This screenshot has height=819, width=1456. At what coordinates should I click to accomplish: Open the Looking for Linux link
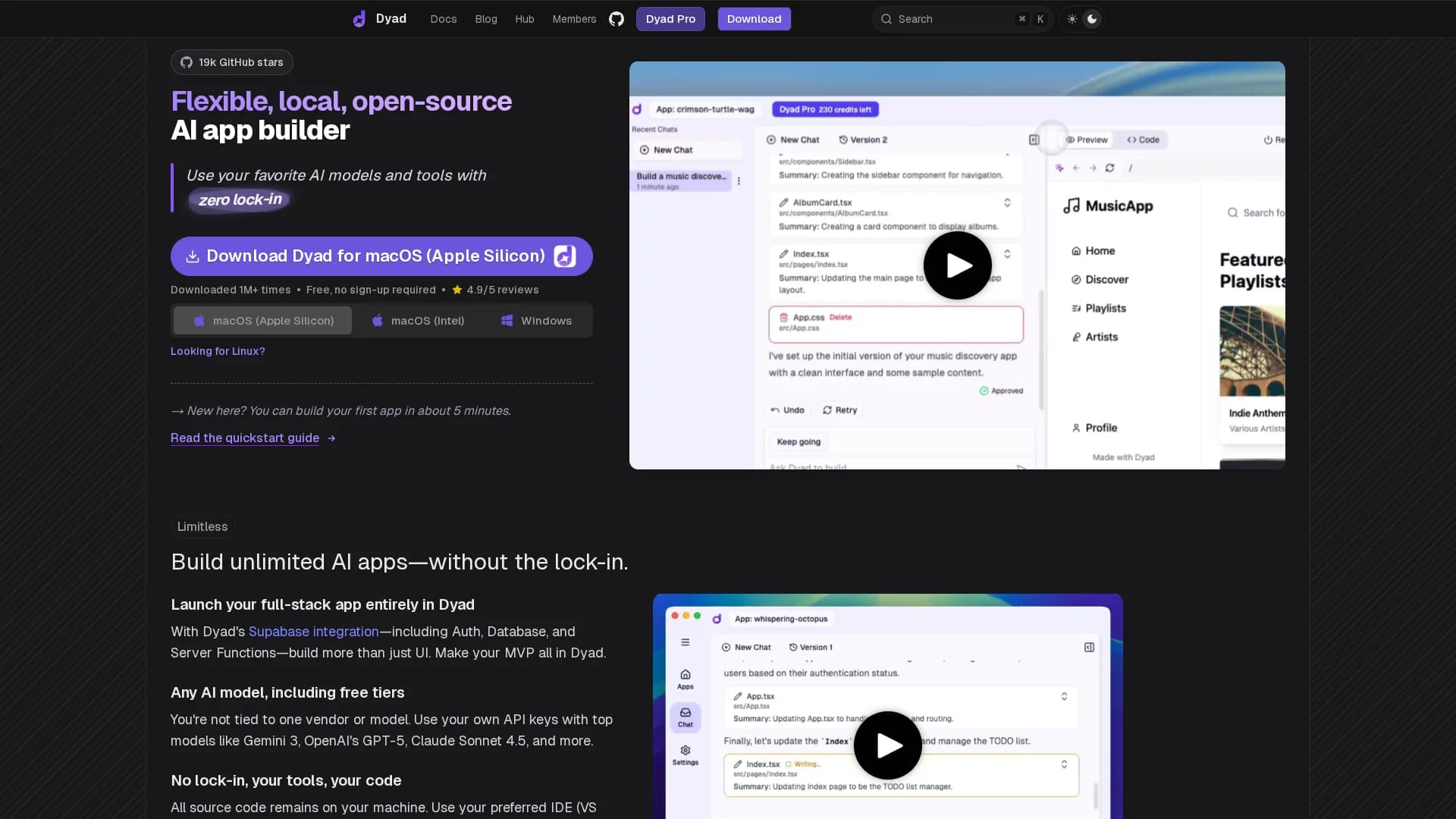click(x=218, y=351)
